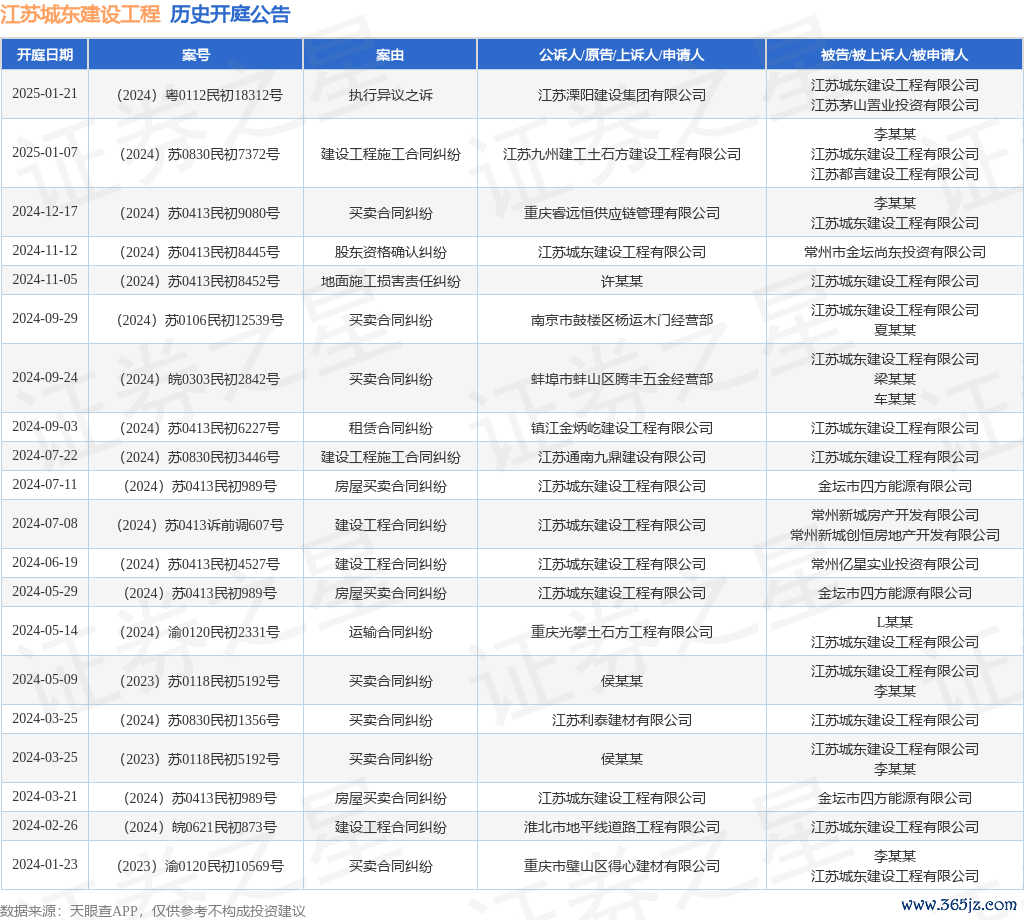The image size is (1024, 920).
Task: Click the 公诉人/原告/上诉人/申请人 column header
Action: 621,55
